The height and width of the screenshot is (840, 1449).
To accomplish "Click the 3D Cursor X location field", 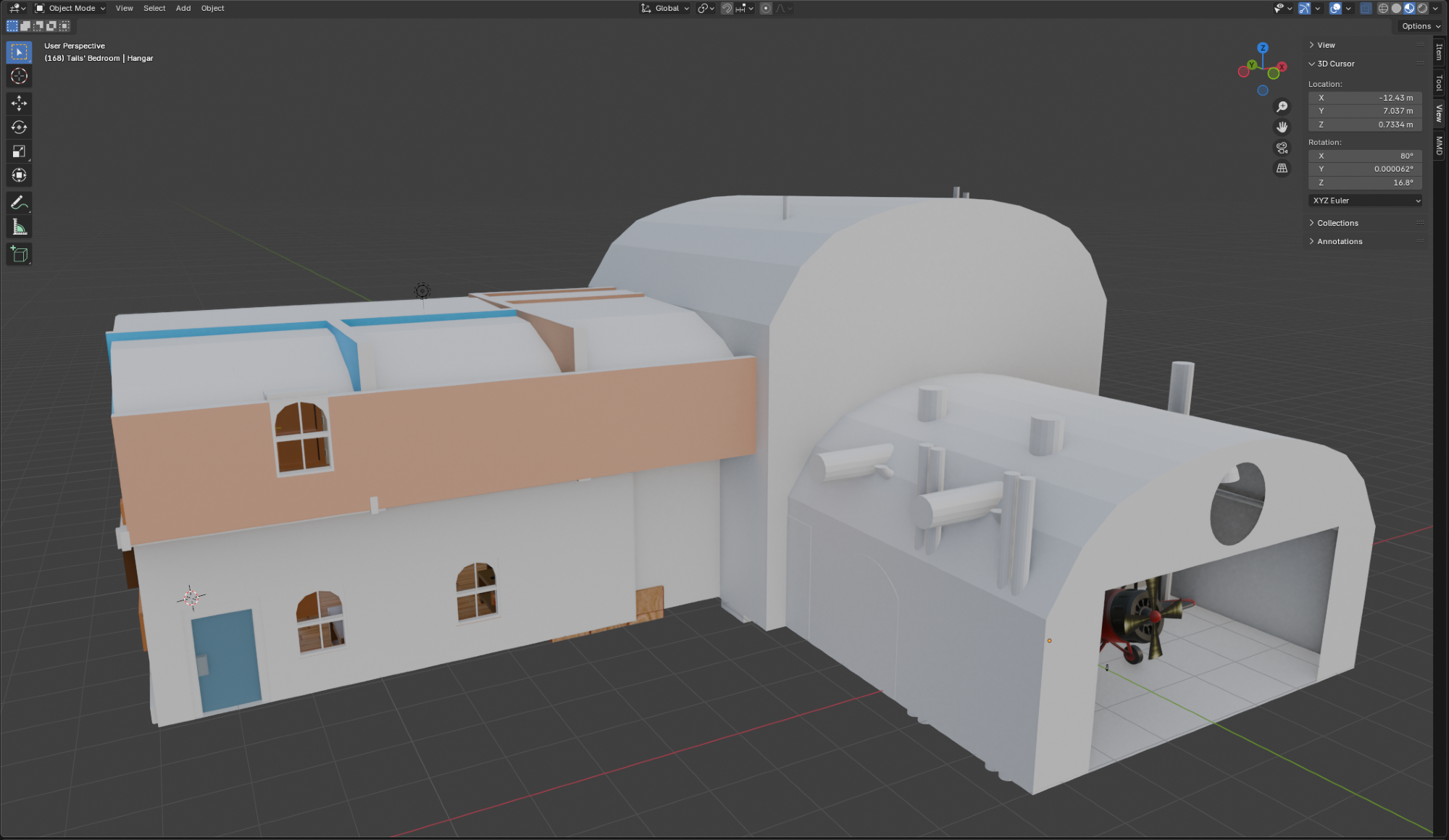I will click(x=1365, y=98).
